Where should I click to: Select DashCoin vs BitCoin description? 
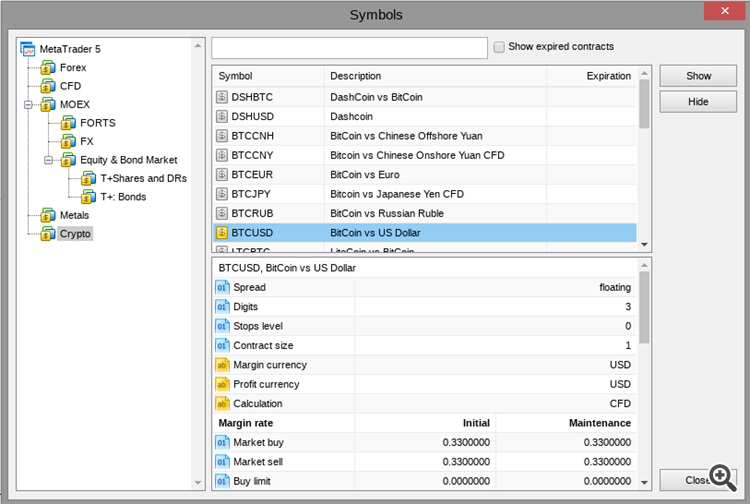coord(376,97)
